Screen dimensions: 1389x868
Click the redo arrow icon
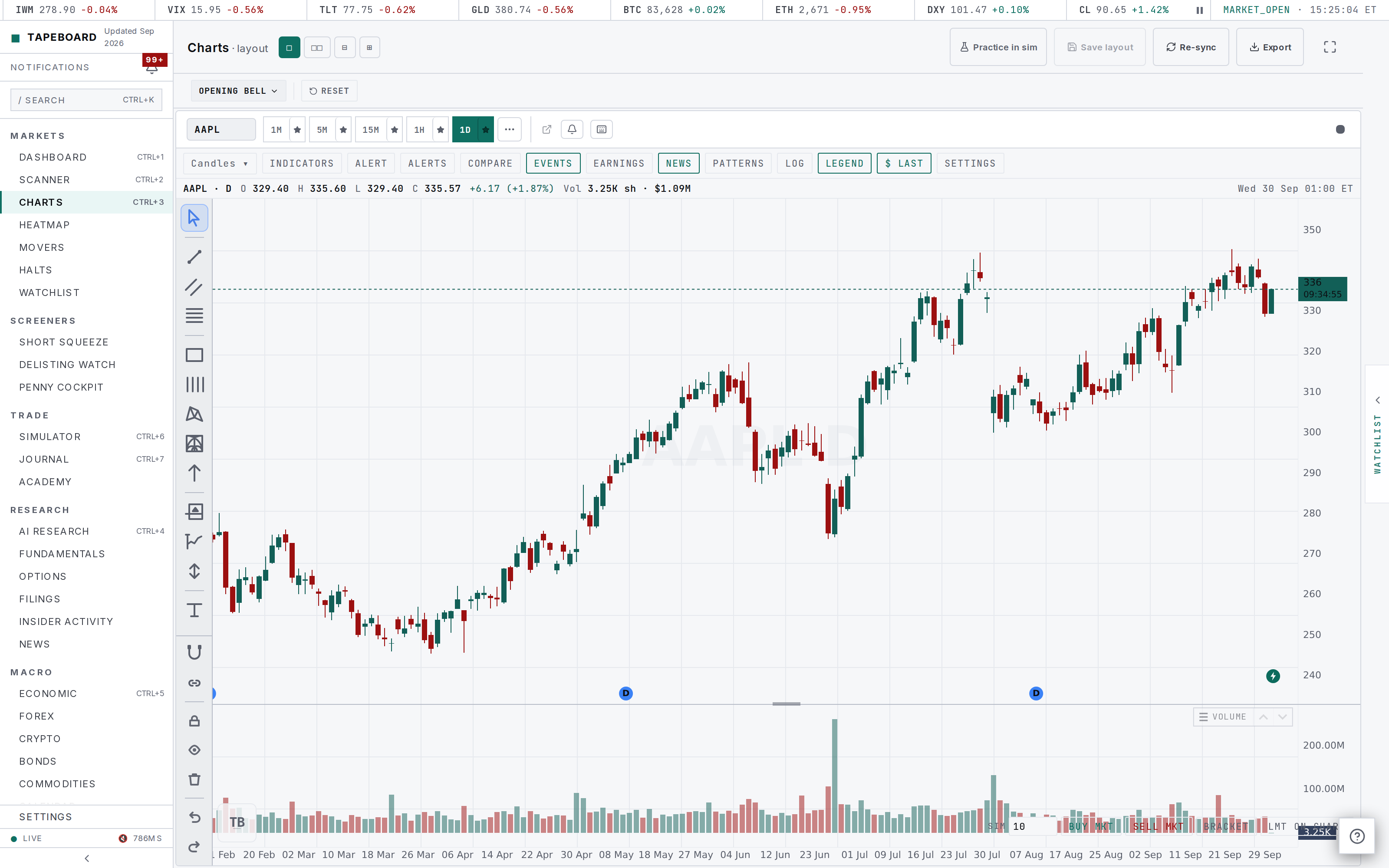194,846
